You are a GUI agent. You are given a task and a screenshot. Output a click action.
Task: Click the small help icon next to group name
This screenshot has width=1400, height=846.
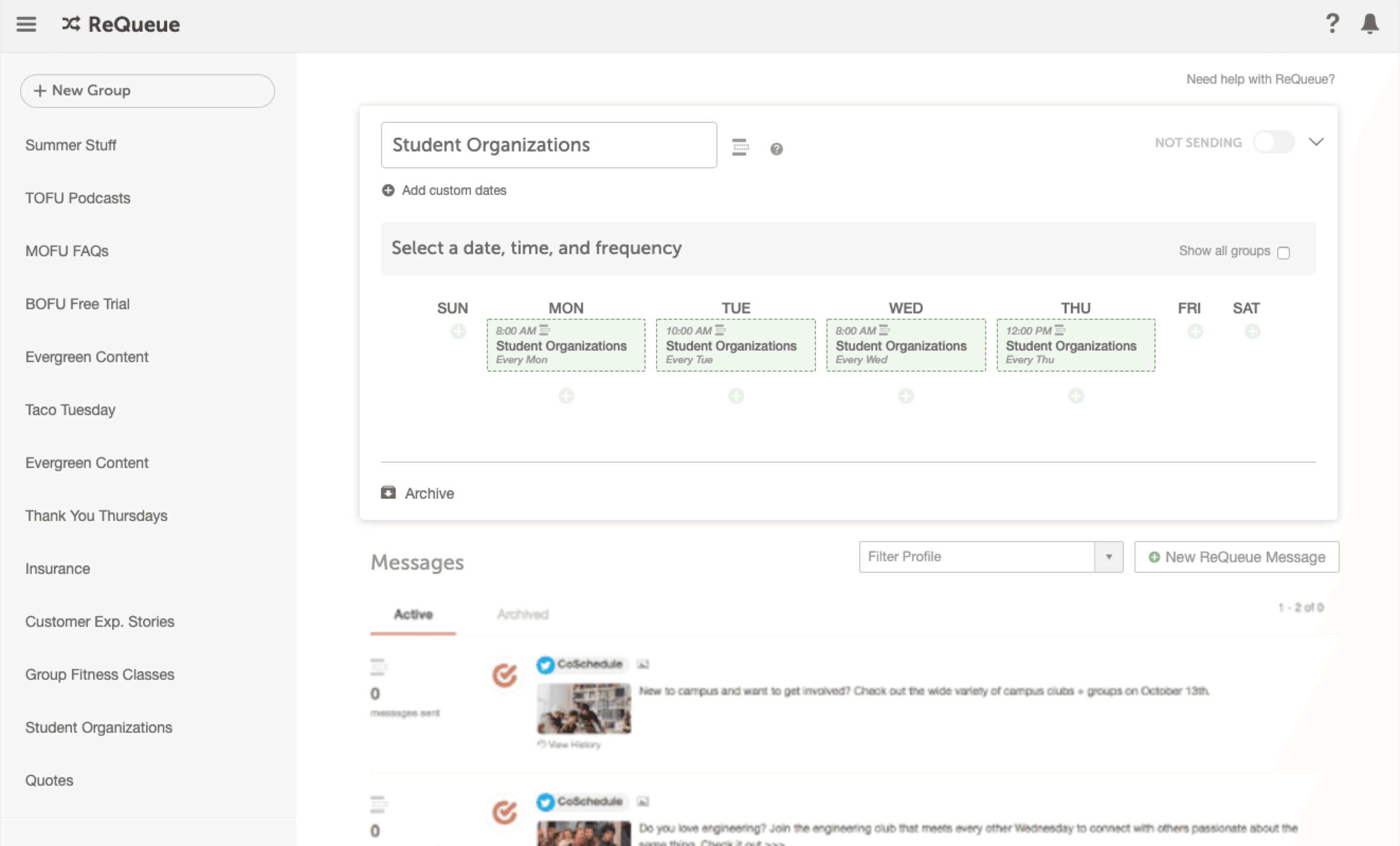pos(776,149)
